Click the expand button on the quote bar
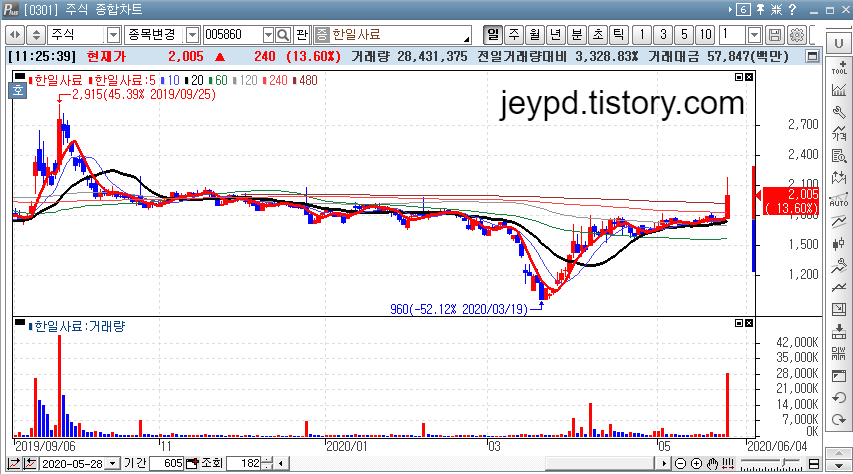The height and width of the screenshot is (474, 853). coord(813,56)
